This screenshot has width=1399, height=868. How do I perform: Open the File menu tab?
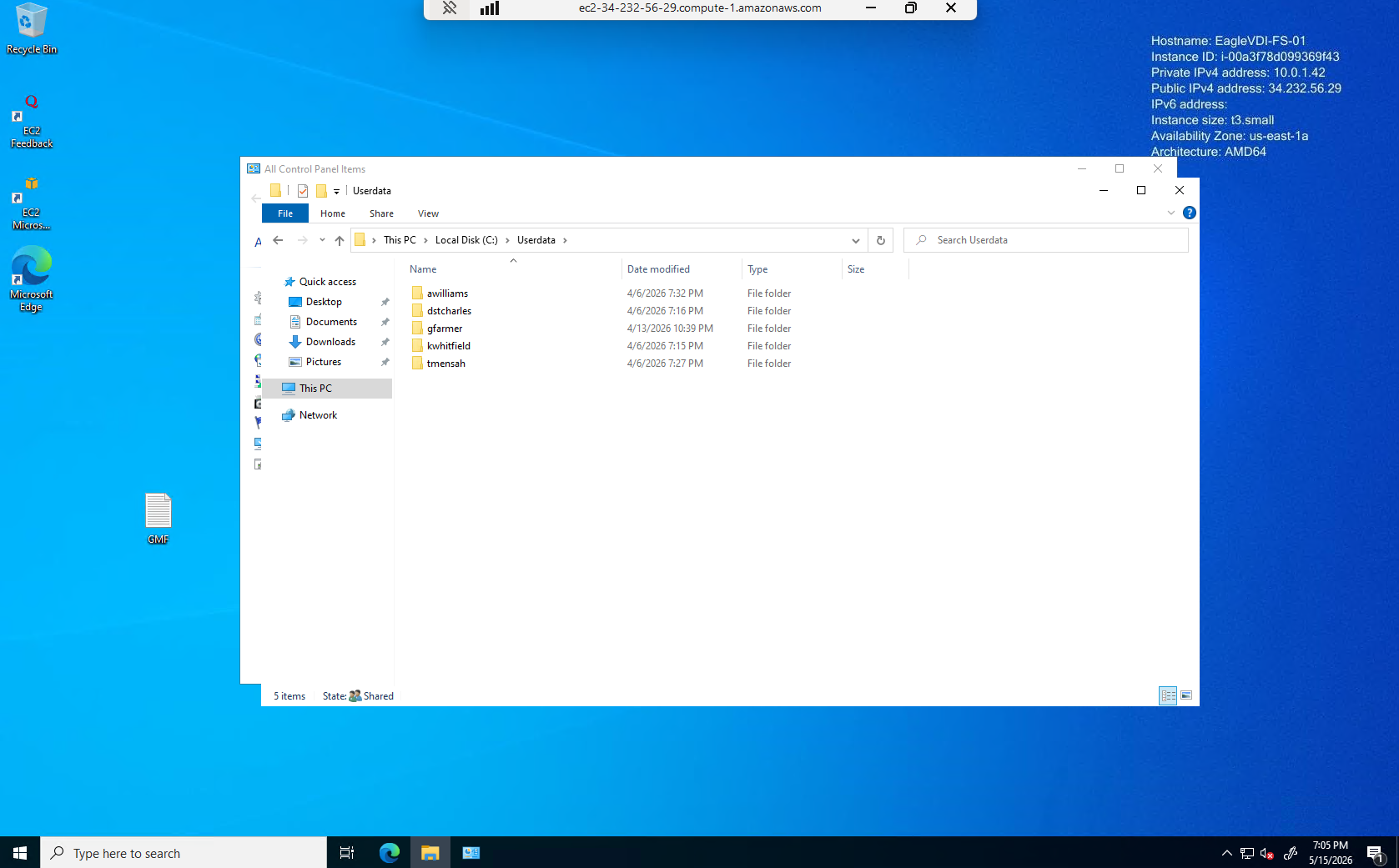click(x=285, y=213)
